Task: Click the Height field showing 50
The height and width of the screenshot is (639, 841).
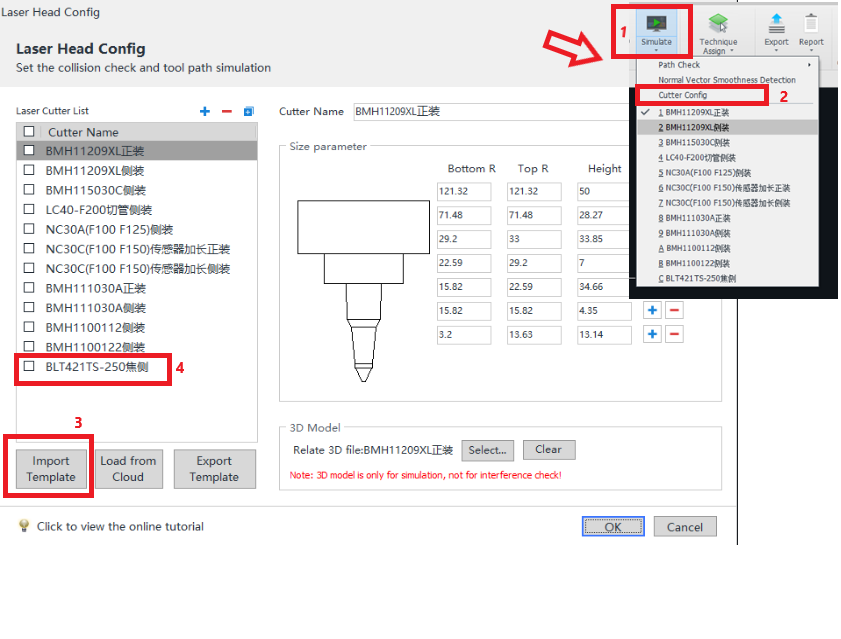Action: [603, 192]
